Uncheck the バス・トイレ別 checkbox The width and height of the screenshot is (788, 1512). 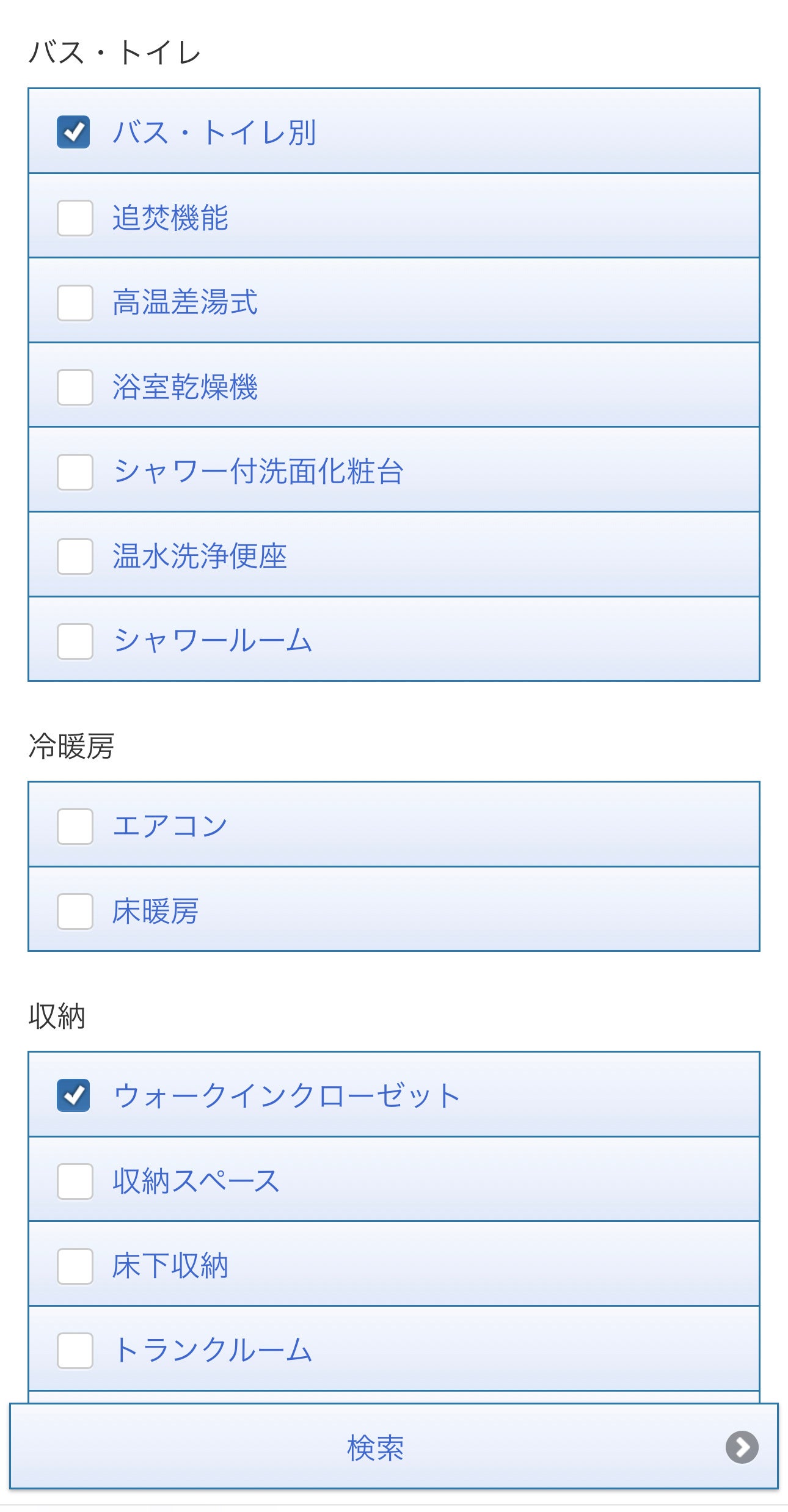(74, 132)
